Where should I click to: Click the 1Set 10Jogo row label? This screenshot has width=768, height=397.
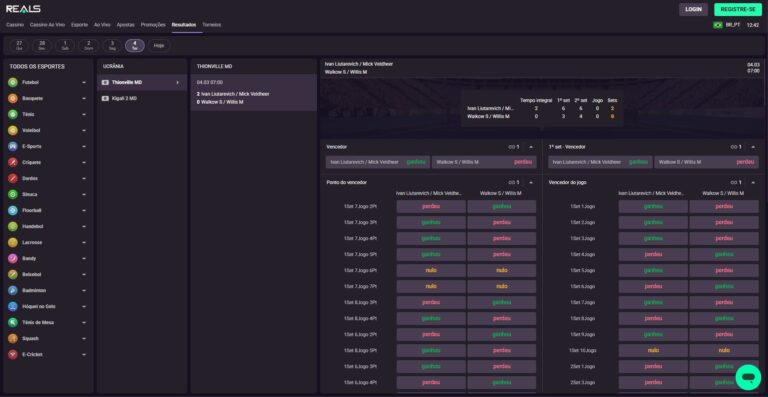582,350
